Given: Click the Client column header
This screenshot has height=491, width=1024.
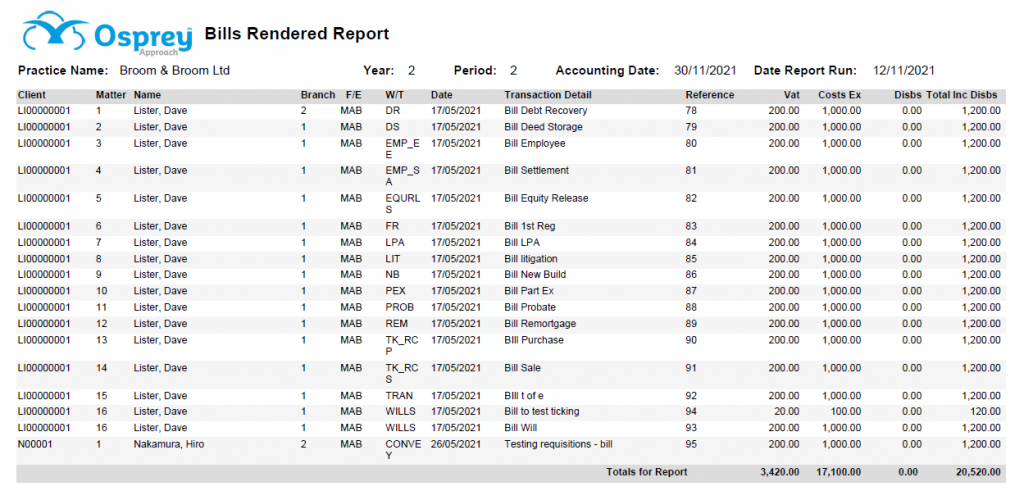Looking at the screenshot, I should point(32,95).
